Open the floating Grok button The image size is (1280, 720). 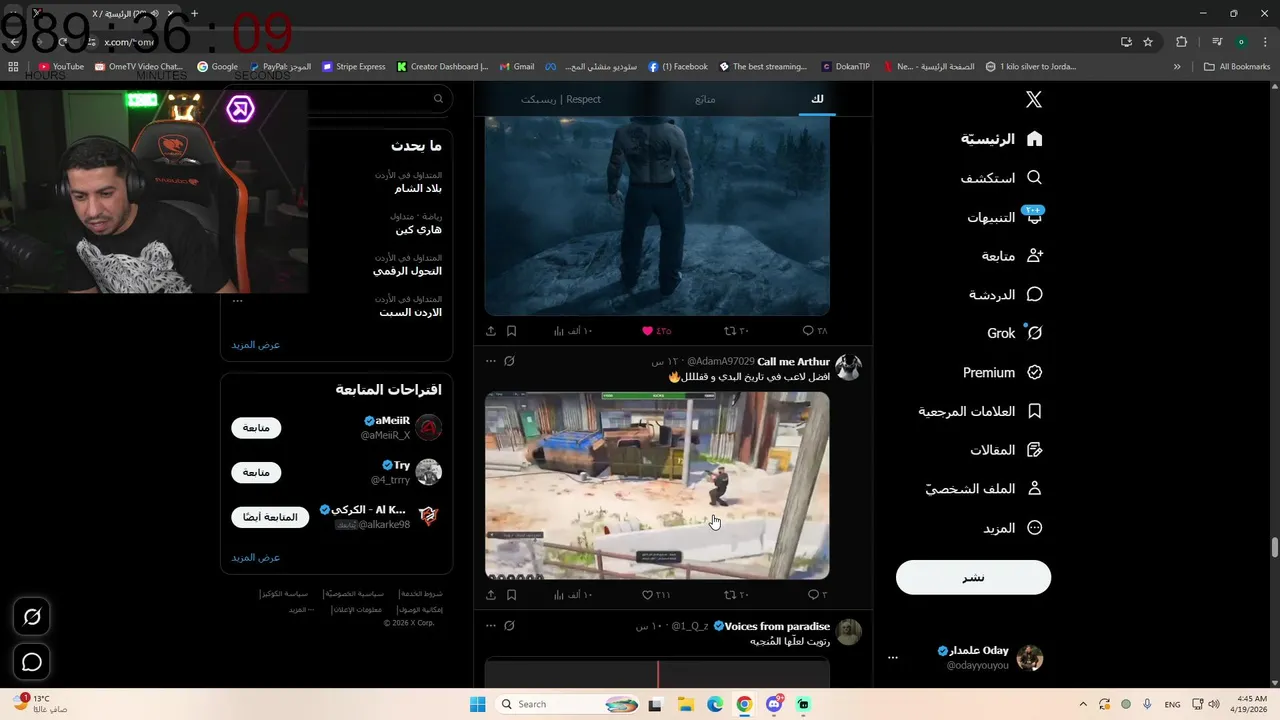pyautogui.click(x=32, y=617)
